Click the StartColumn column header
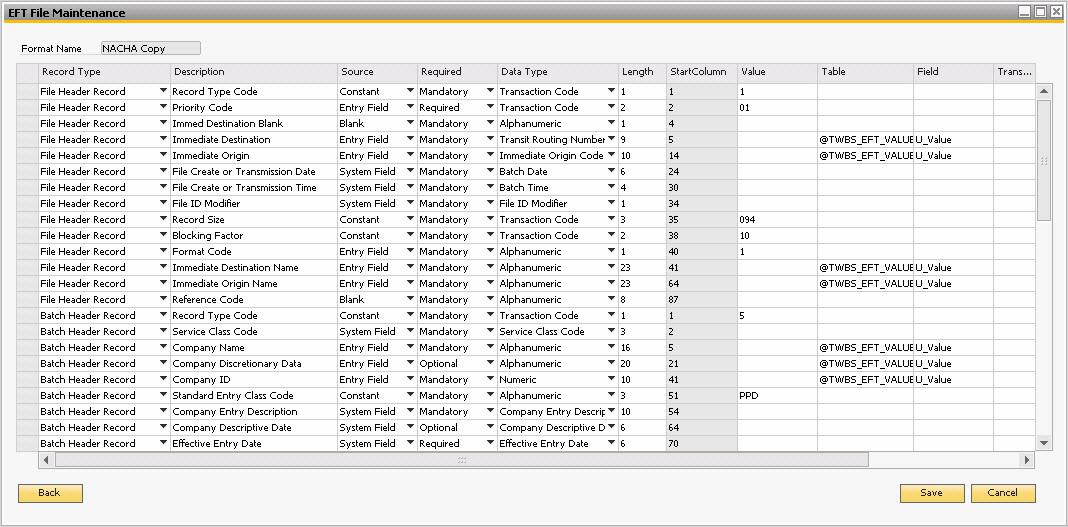The width and height of the screenshot is (1068, 527). pos(702,71)
